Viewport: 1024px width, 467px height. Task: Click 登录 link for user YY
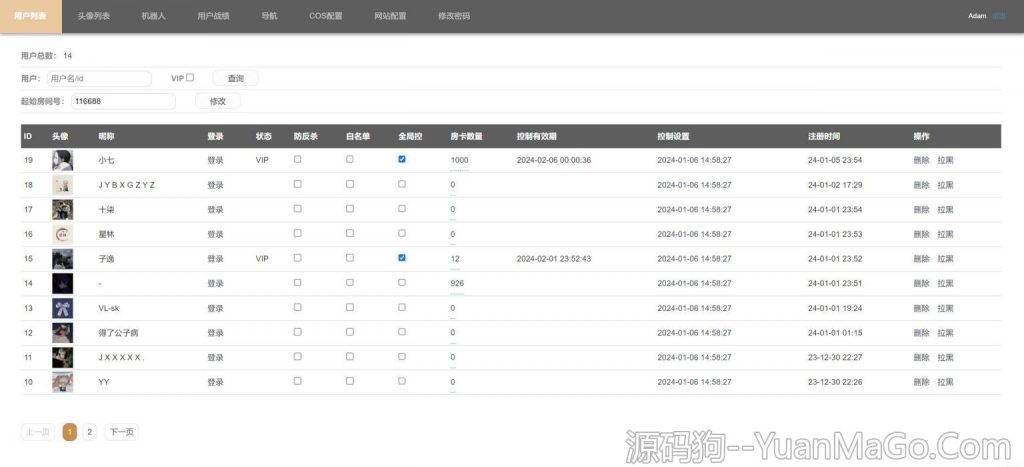[x=216, y=382]
